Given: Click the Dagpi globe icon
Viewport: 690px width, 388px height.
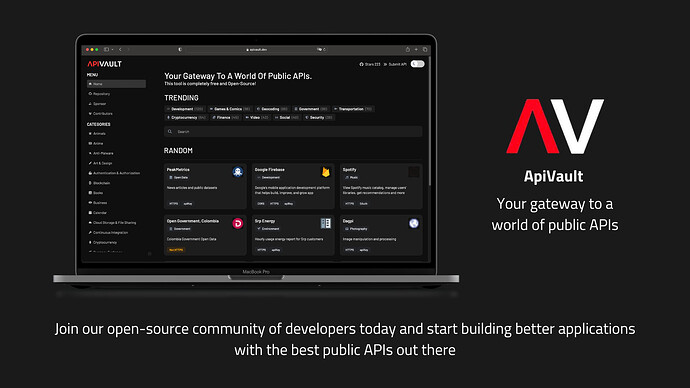Looking at the screenshot, I should click(414, 223).
